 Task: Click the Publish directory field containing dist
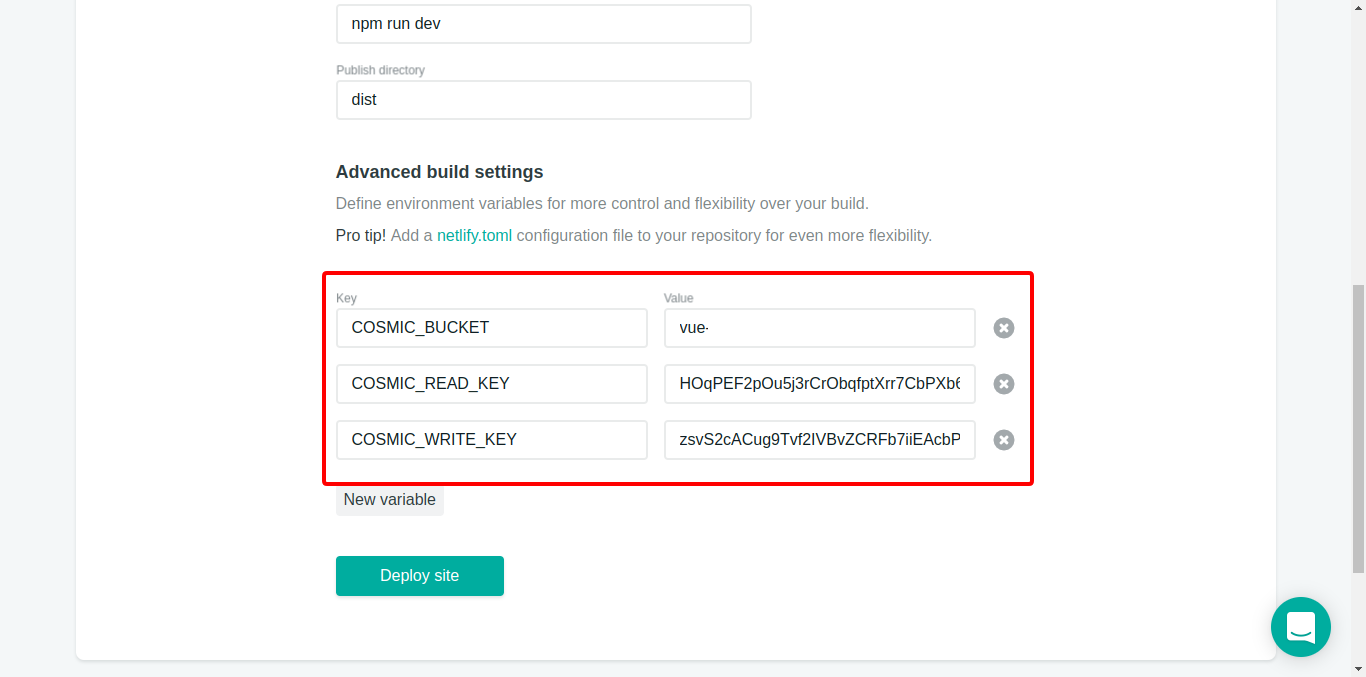543,100
